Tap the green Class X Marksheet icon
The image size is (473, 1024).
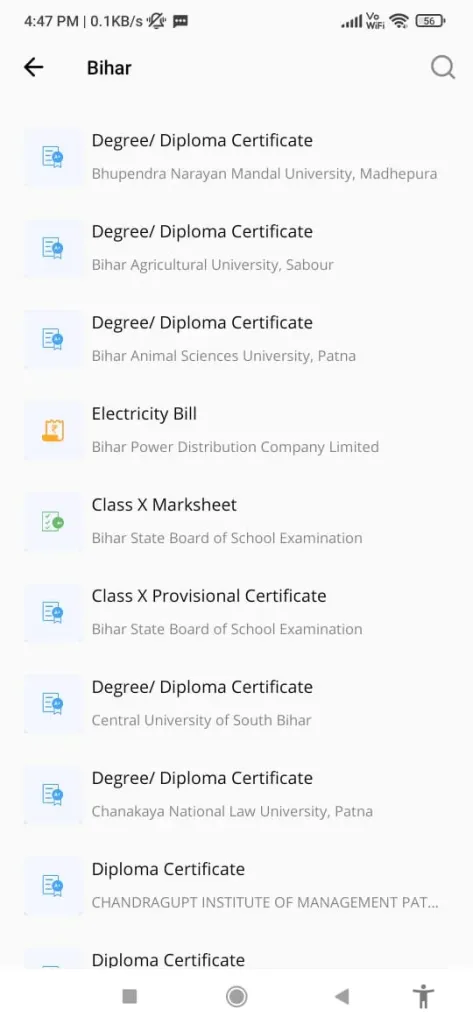53,522
